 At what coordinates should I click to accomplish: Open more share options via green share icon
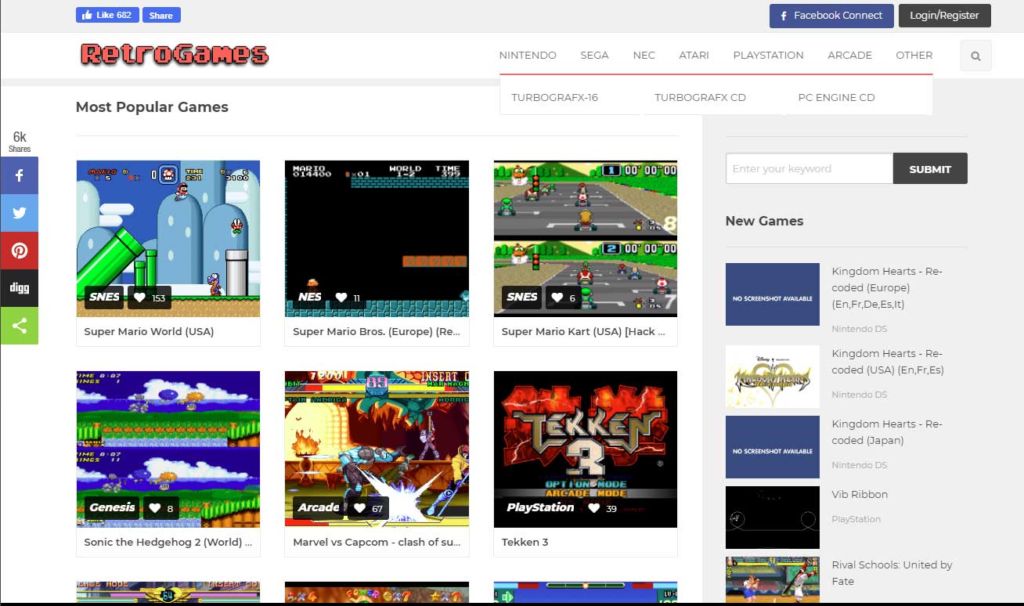click(x=19, y=325)
